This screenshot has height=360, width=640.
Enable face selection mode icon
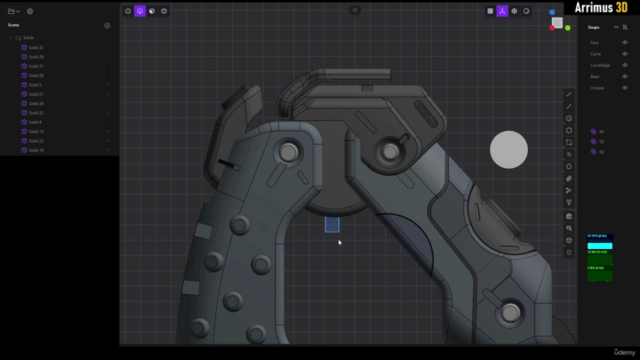pos(152,11)
